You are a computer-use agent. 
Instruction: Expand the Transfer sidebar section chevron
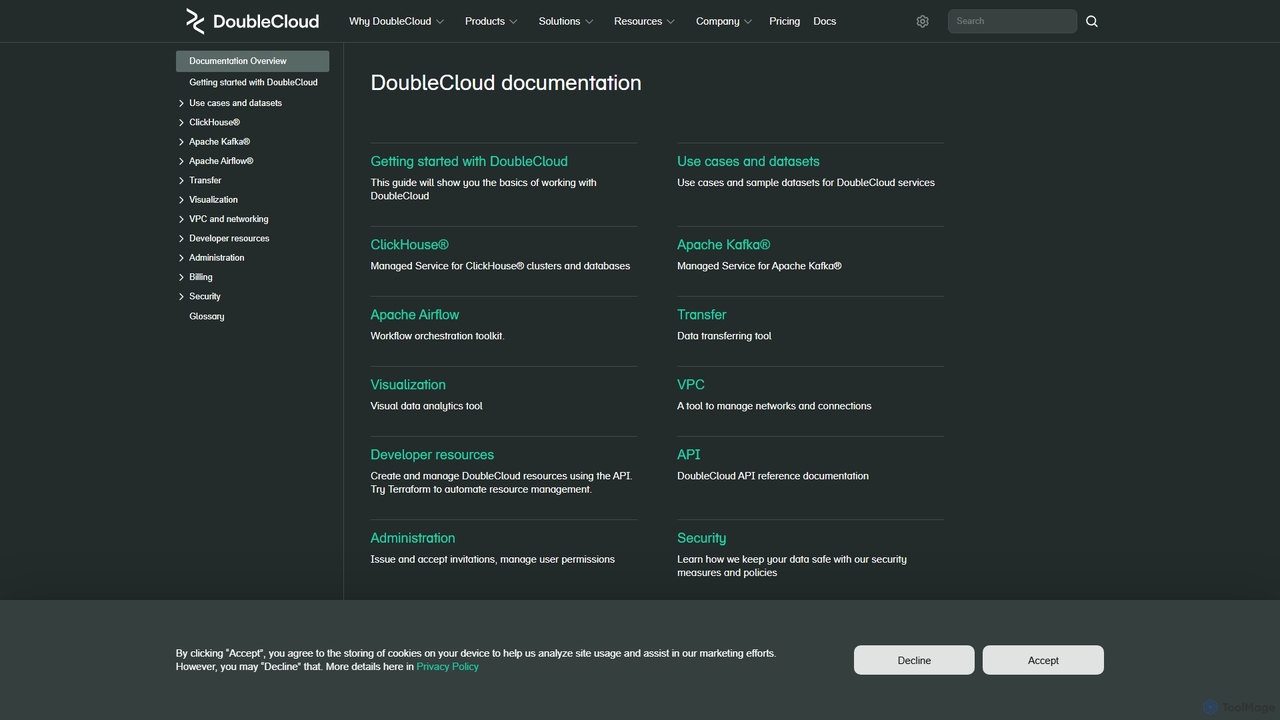pos(181,181)
